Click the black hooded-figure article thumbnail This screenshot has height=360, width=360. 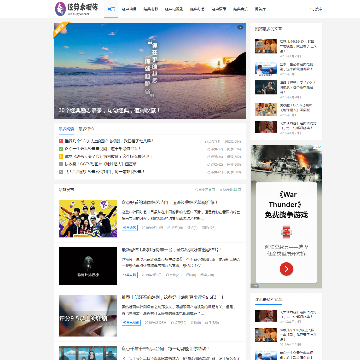[x=88, y=266]
